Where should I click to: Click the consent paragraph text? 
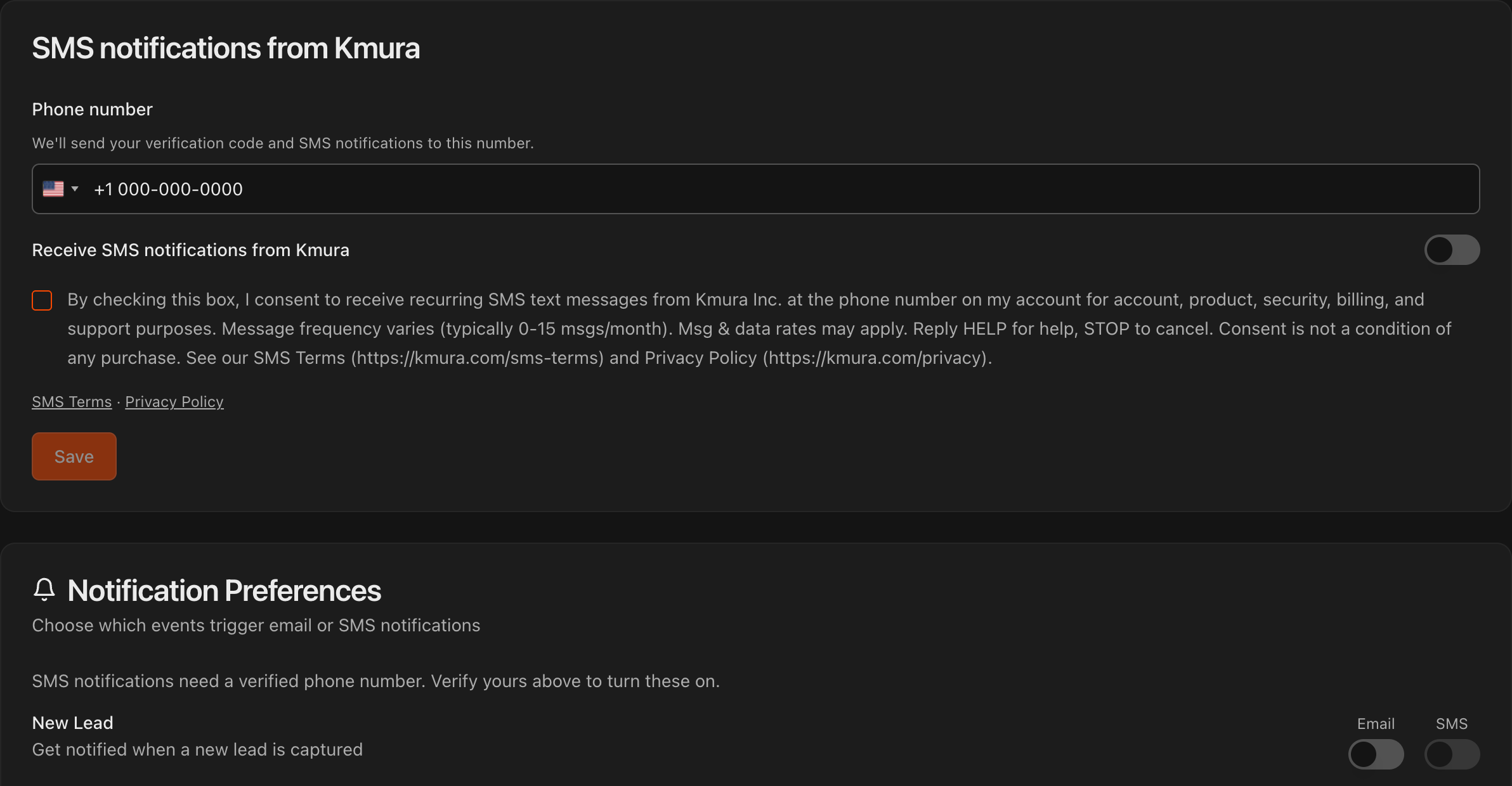759,328
